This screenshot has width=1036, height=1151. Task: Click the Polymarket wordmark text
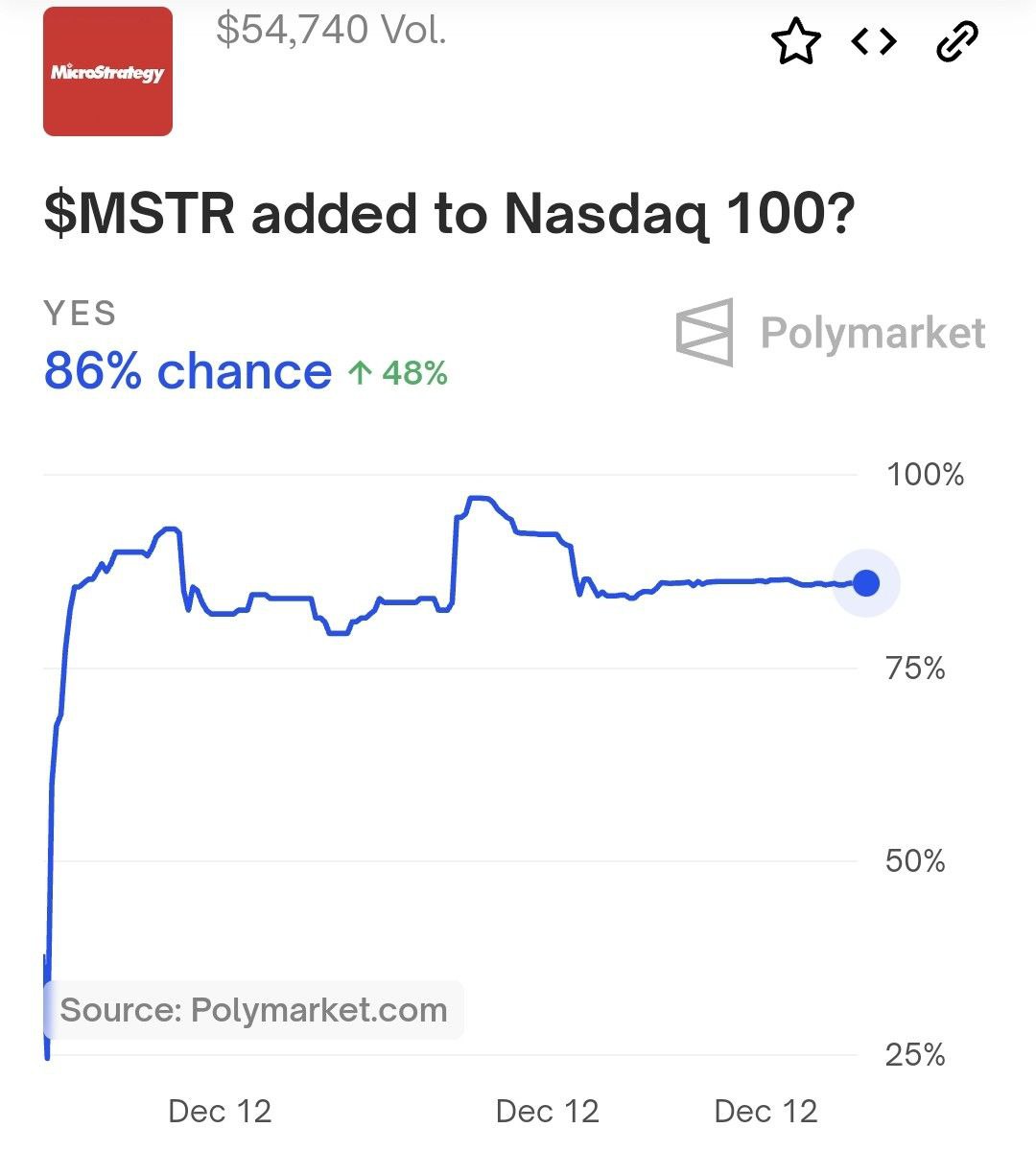pos(873,334)
